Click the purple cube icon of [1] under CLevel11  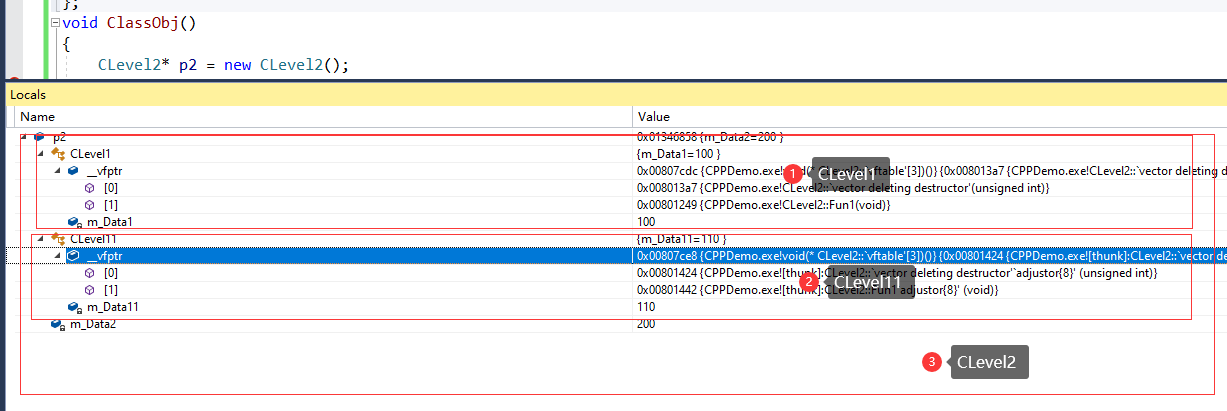(x=90, y=290)
